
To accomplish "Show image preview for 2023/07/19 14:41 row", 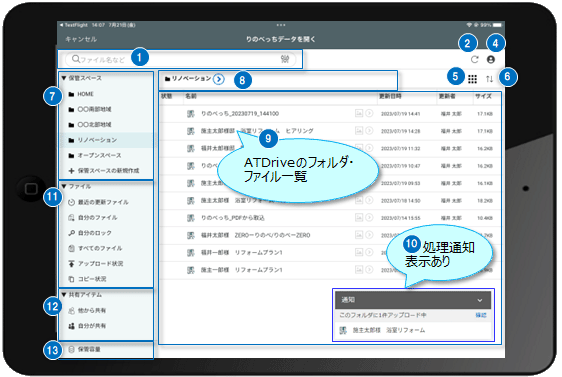I will 359,113.
